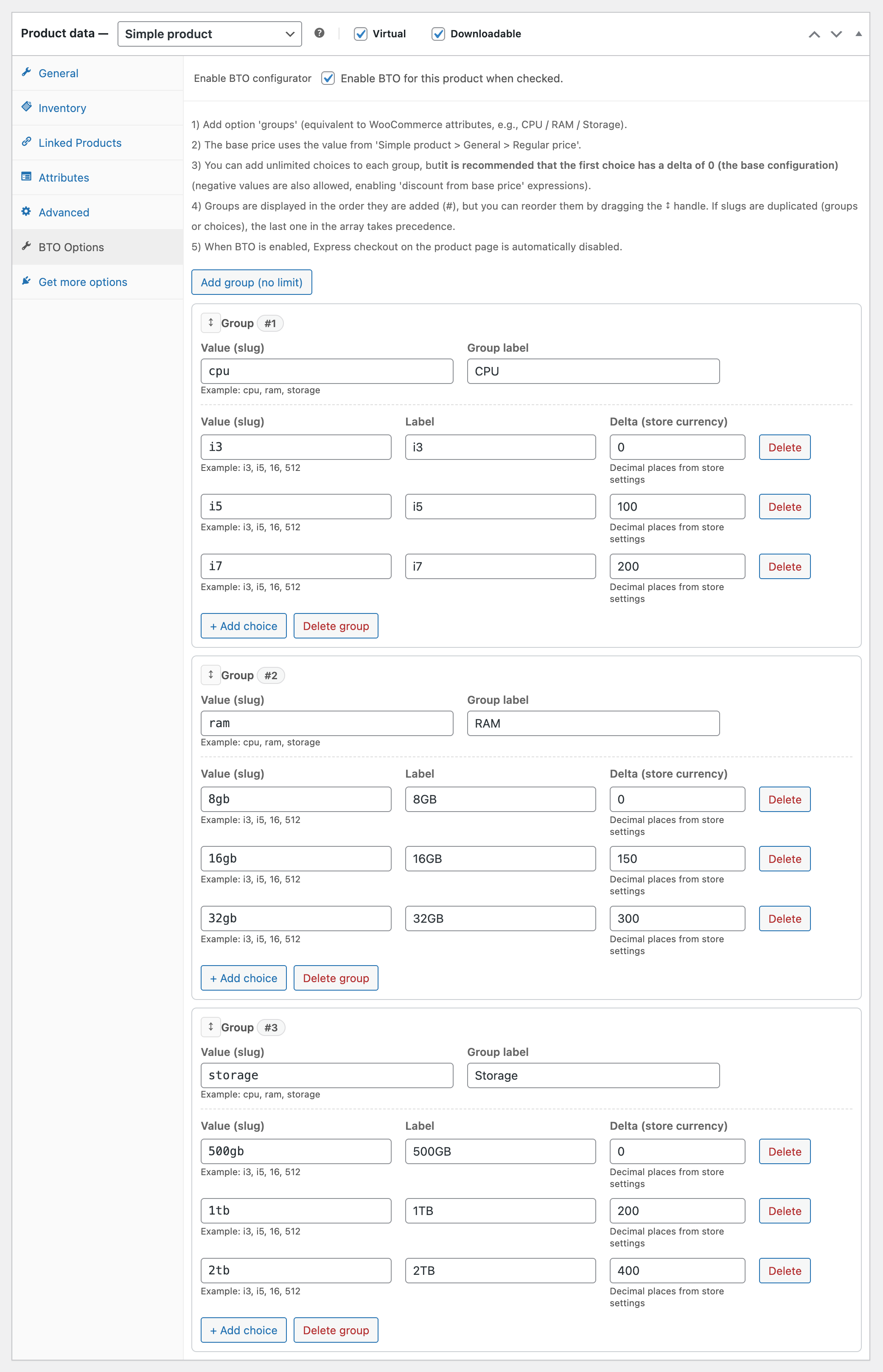Open the Simple product type dropdown
Screen dimensions: 883x1372
209,34
